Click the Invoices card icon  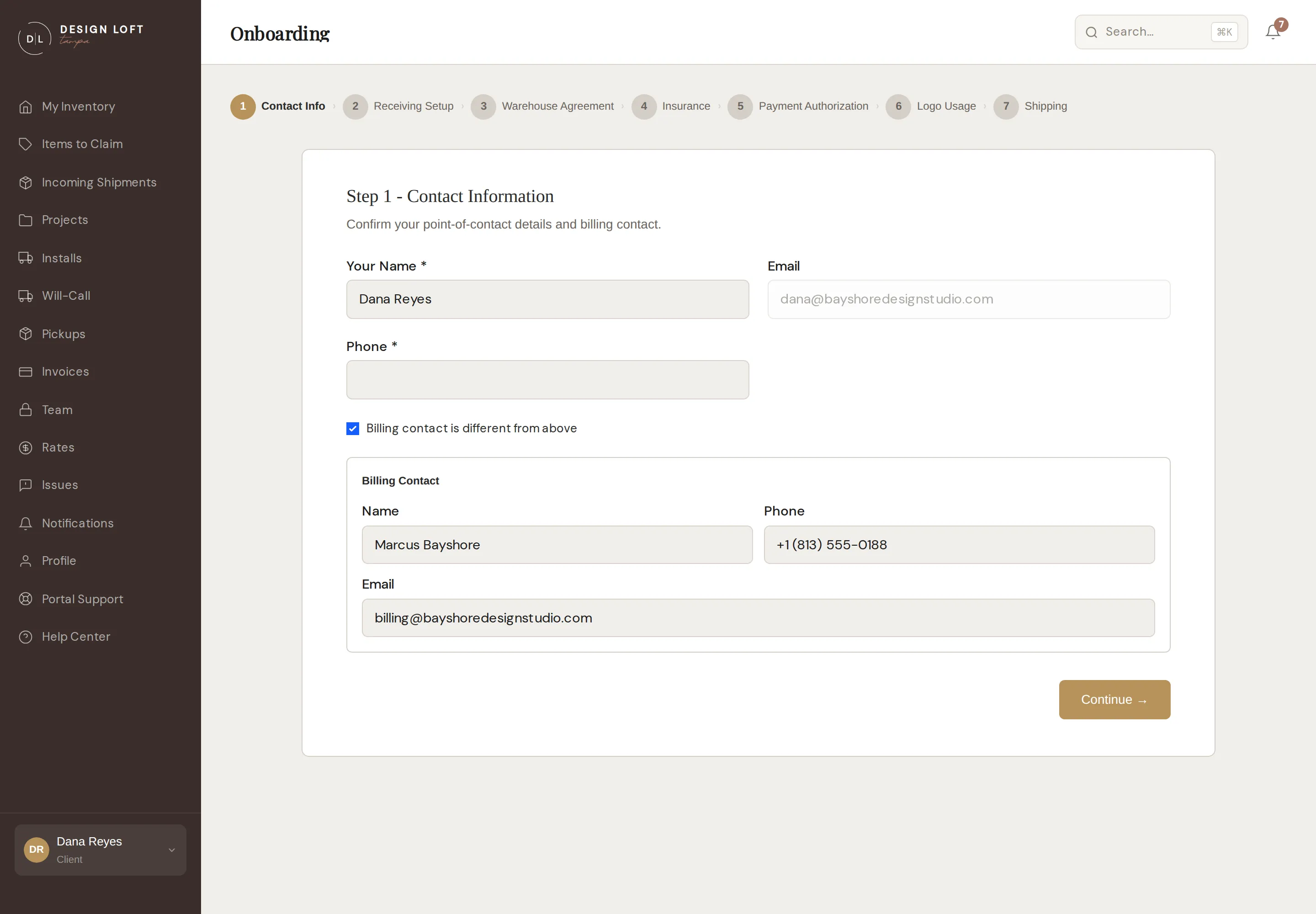pyautogui.click(x=25, y=372)
